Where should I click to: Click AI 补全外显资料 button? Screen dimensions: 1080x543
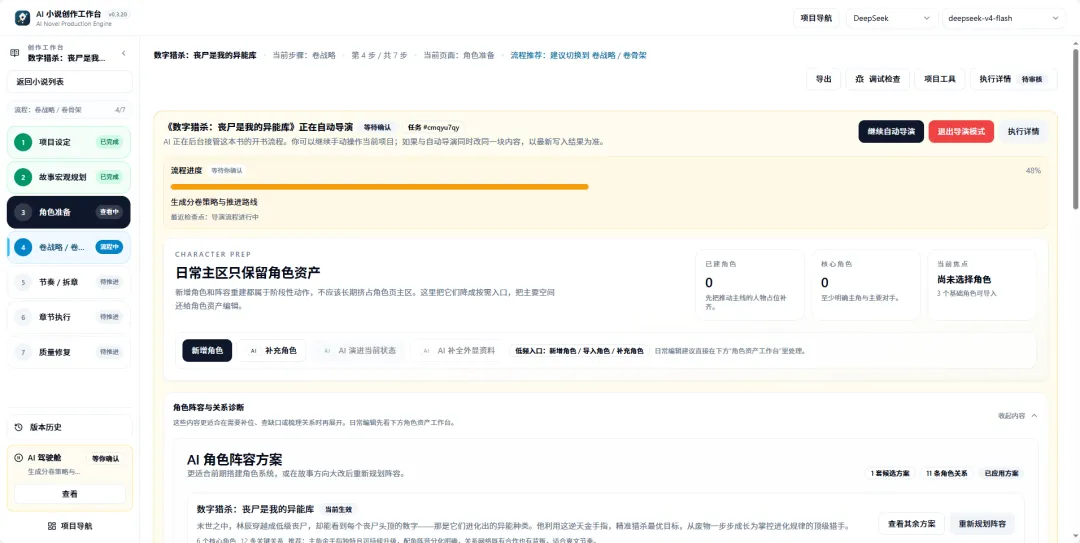[x=458, y=351]
